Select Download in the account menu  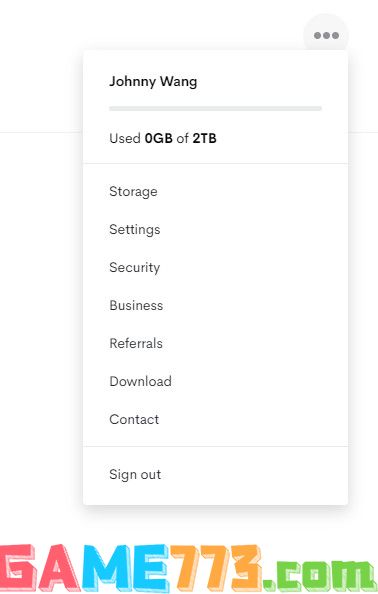(x=141, y=381)
